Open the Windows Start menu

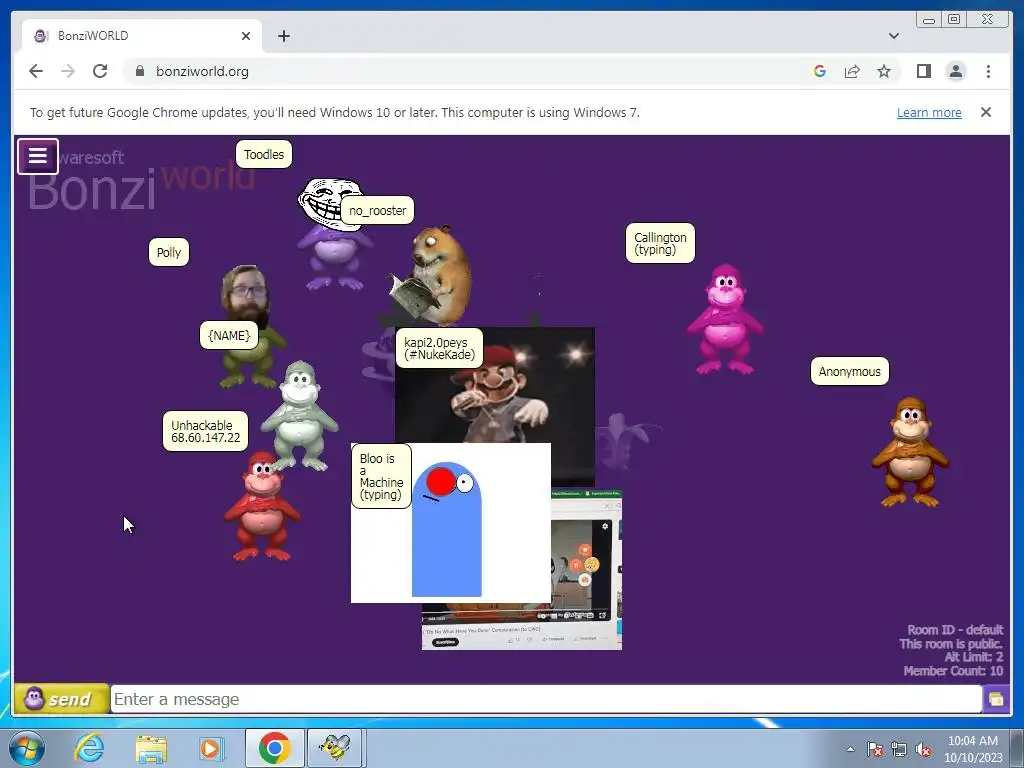click(25, 748)
